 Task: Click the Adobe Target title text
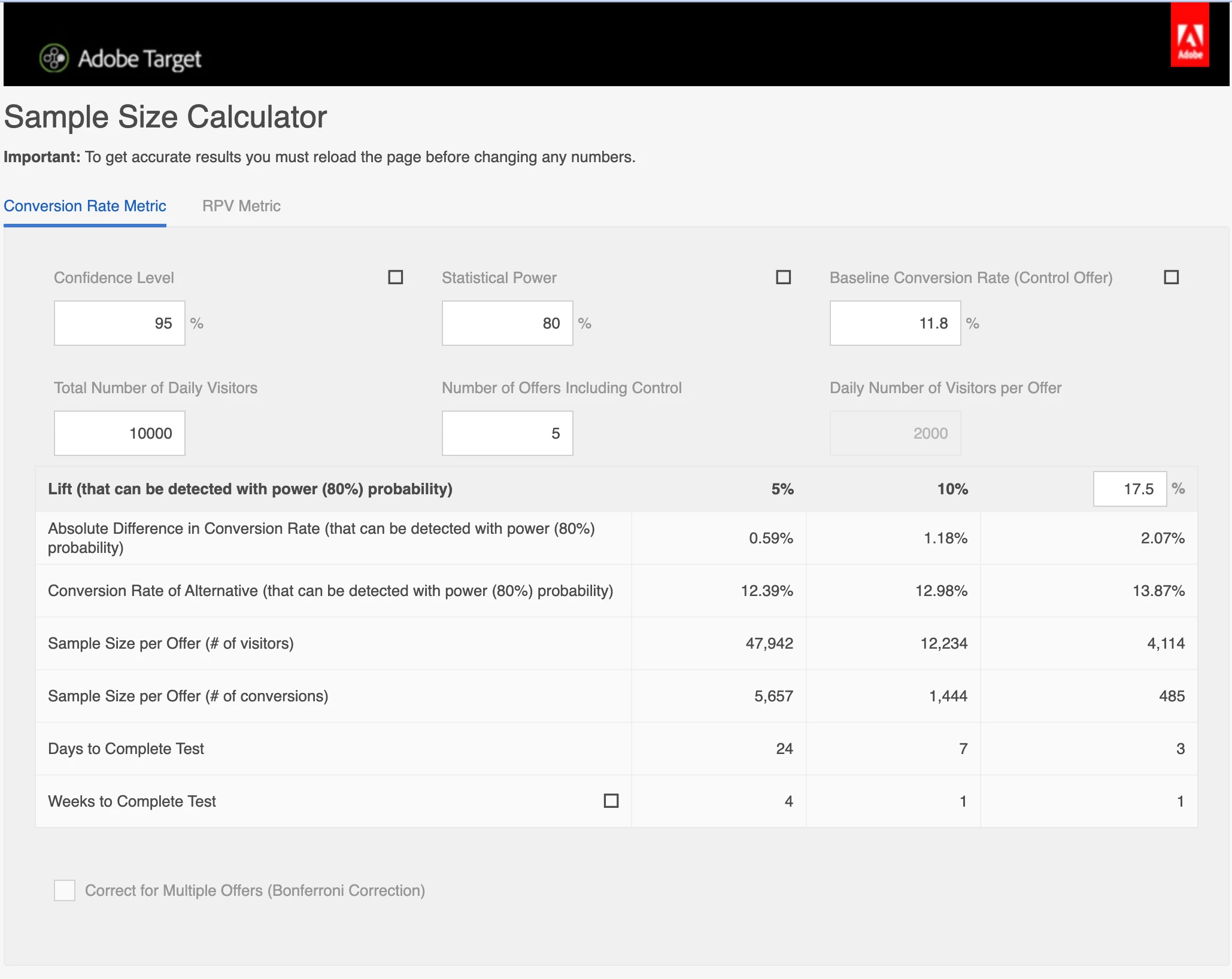pyautogui.click(x=139, y=59)
